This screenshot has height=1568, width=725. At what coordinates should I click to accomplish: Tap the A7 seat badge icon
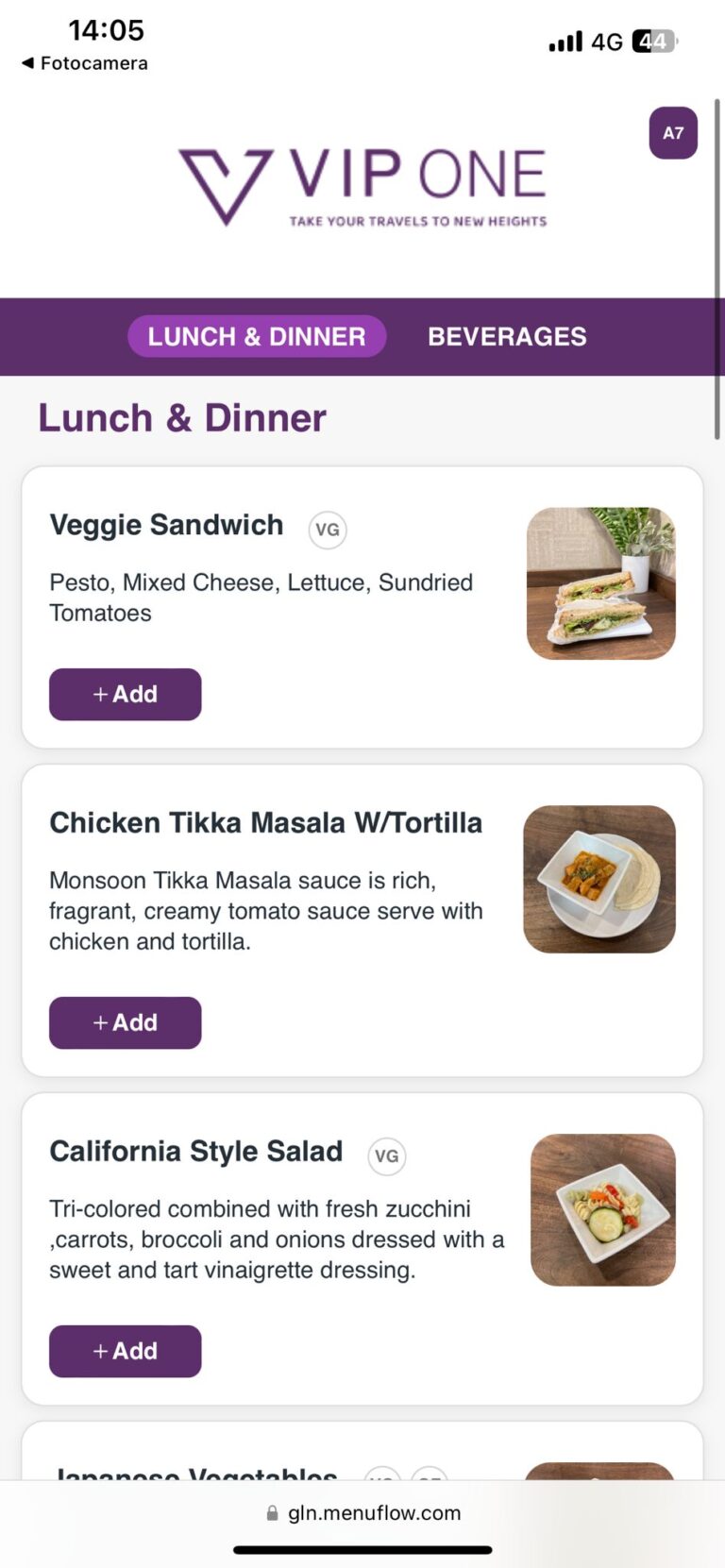point(673,133)
